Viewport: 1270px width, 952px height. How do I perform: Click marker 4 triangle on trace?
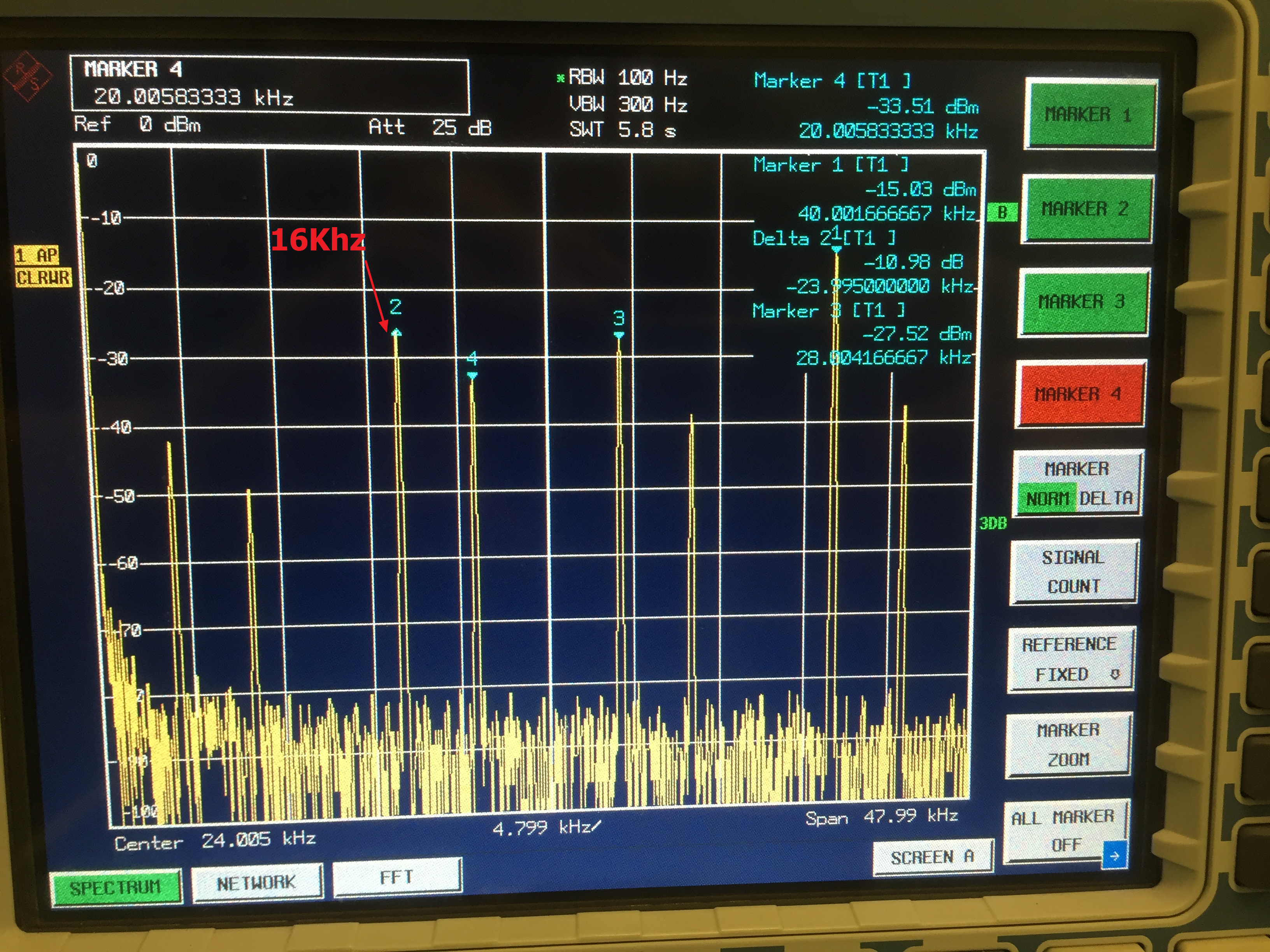(472, 376)
